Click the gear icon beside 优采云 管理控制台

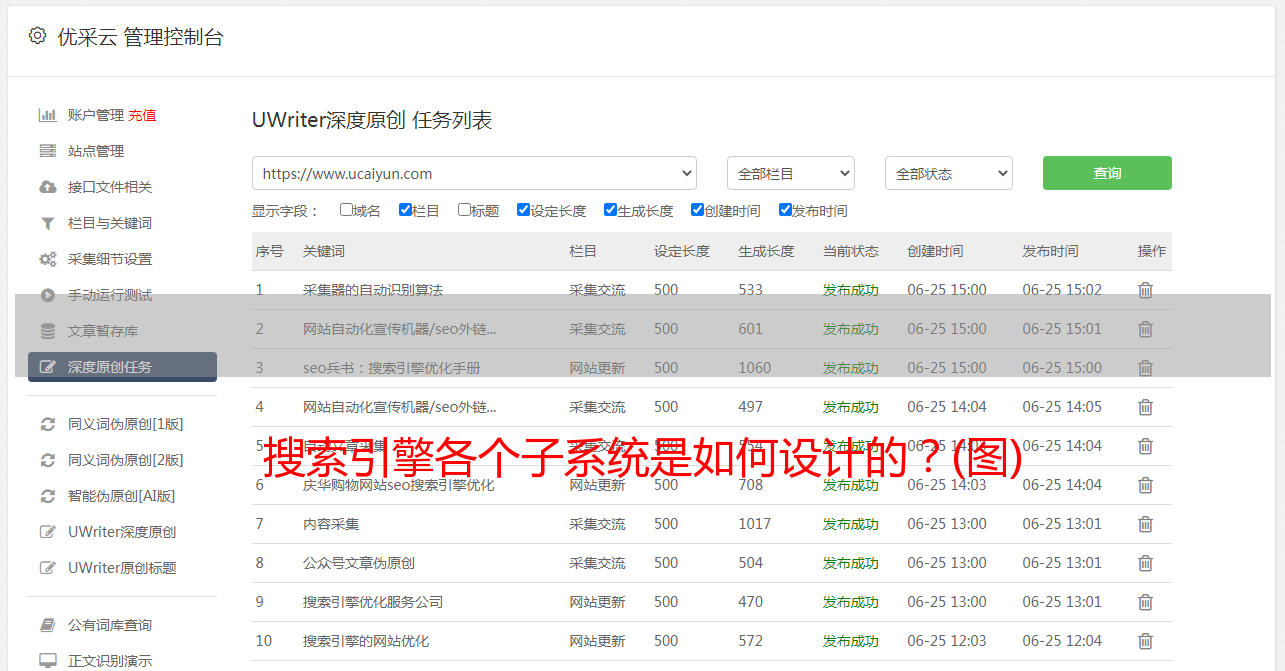click(37, 36)
